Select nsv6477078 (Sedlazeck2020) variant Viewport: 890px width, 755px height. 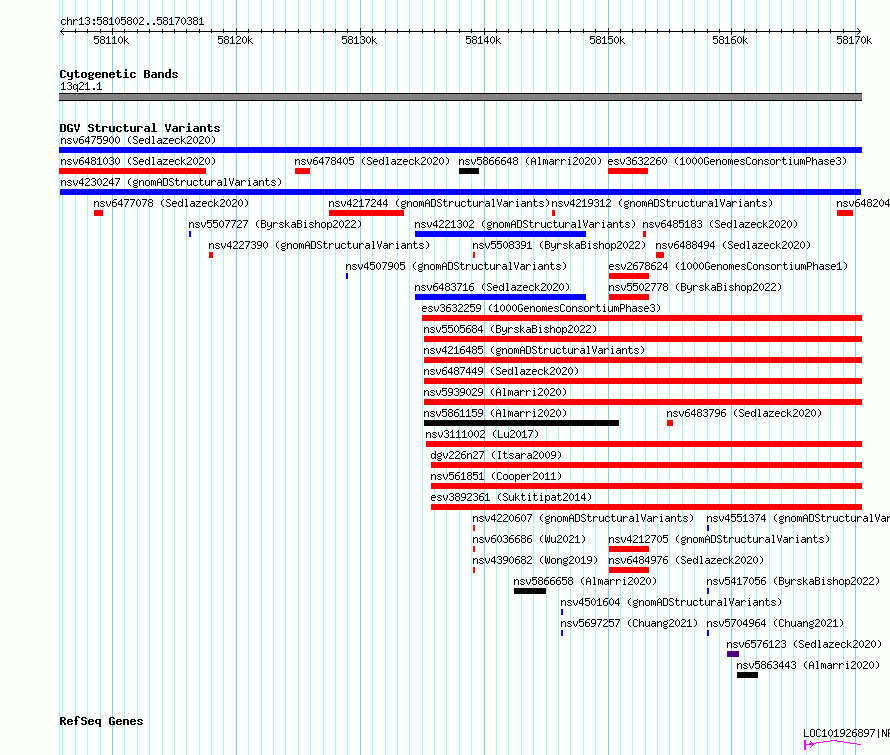pyautogui.click(x=171, y=203)
